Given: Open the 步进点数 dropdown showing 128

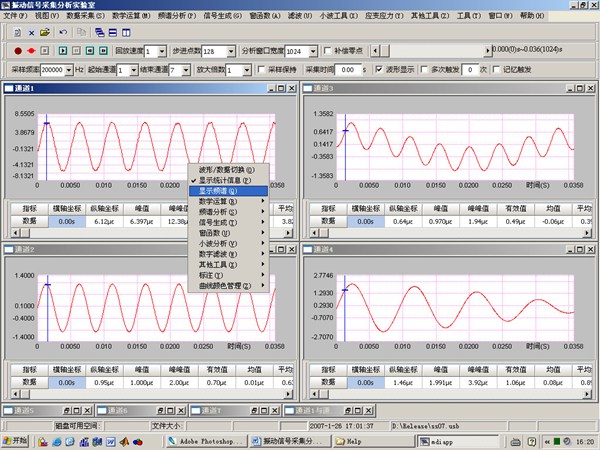Looking at the screenshot, I should tap(233, 51).
